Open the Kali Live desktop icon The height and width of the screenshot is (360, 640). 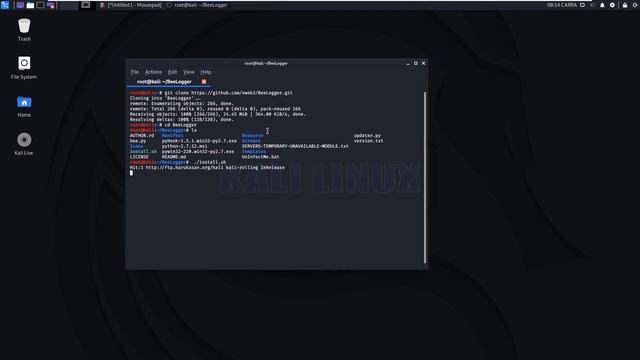click(x=24, y=144)
